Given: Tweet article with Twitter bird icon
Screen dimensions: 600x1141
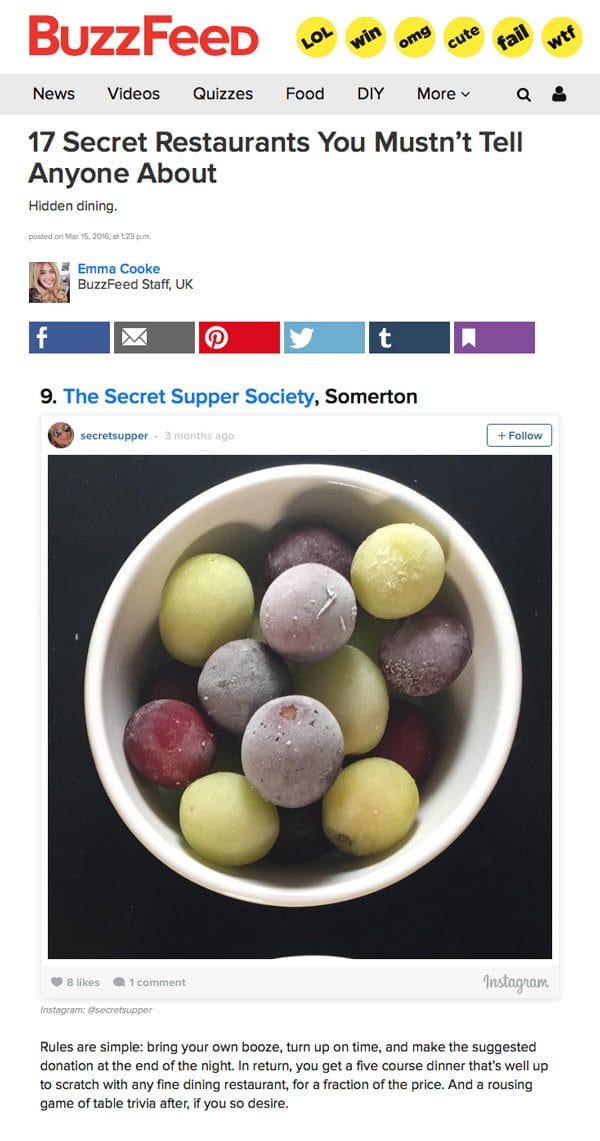Looking at the screenshot, I should (324, 338).
